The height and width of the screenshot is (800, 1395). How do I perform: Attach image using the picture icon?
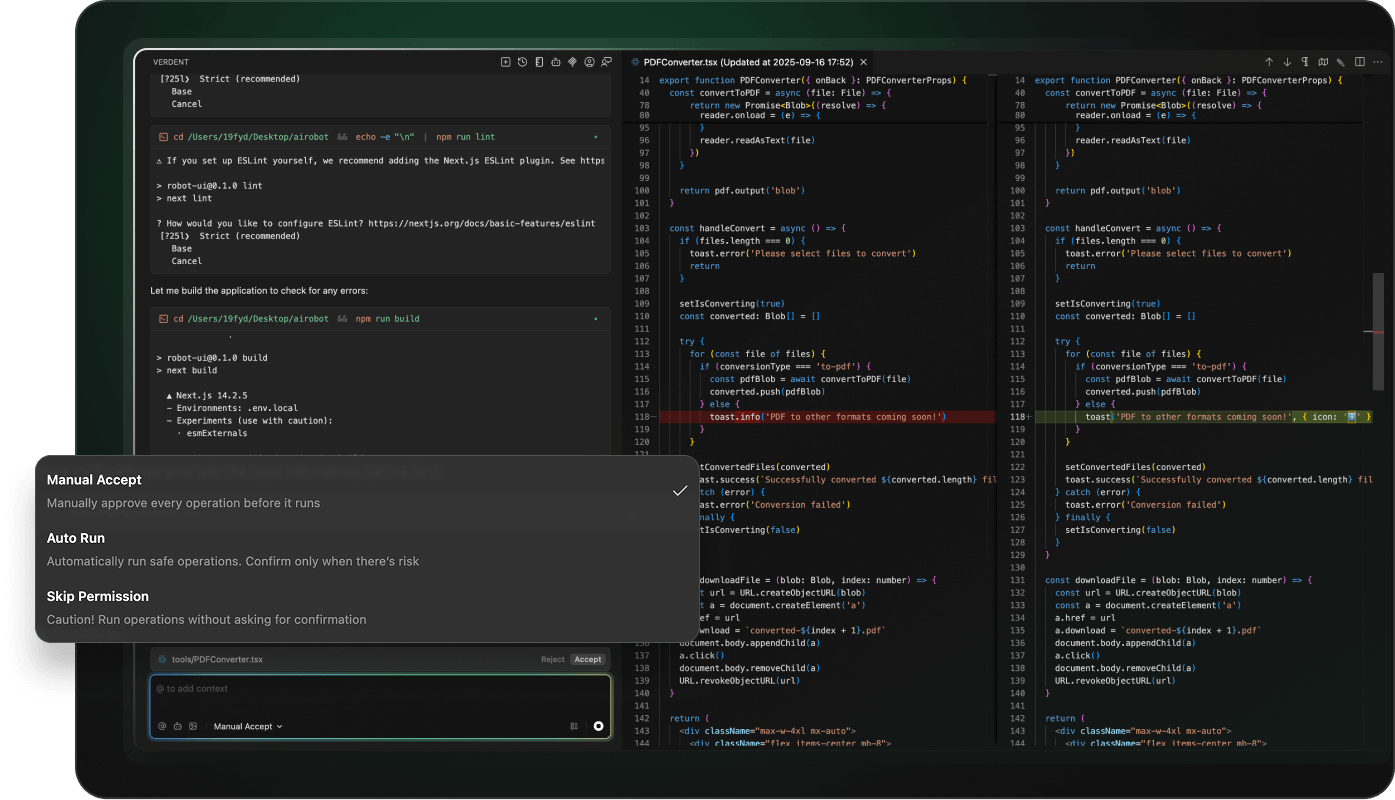pos(193,726)
